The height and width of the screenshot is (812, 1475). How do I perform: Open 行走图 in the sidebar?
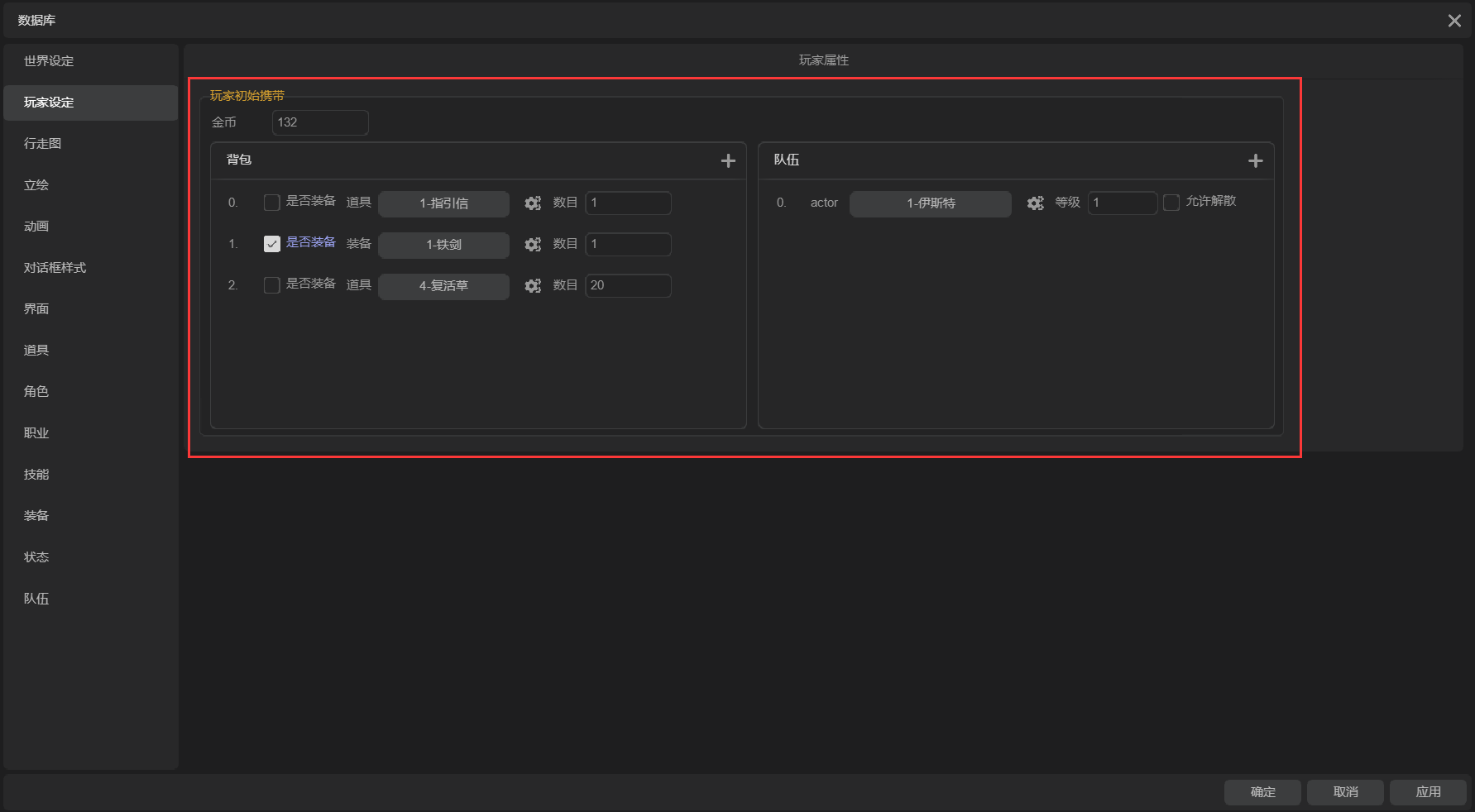coord(90,144)
